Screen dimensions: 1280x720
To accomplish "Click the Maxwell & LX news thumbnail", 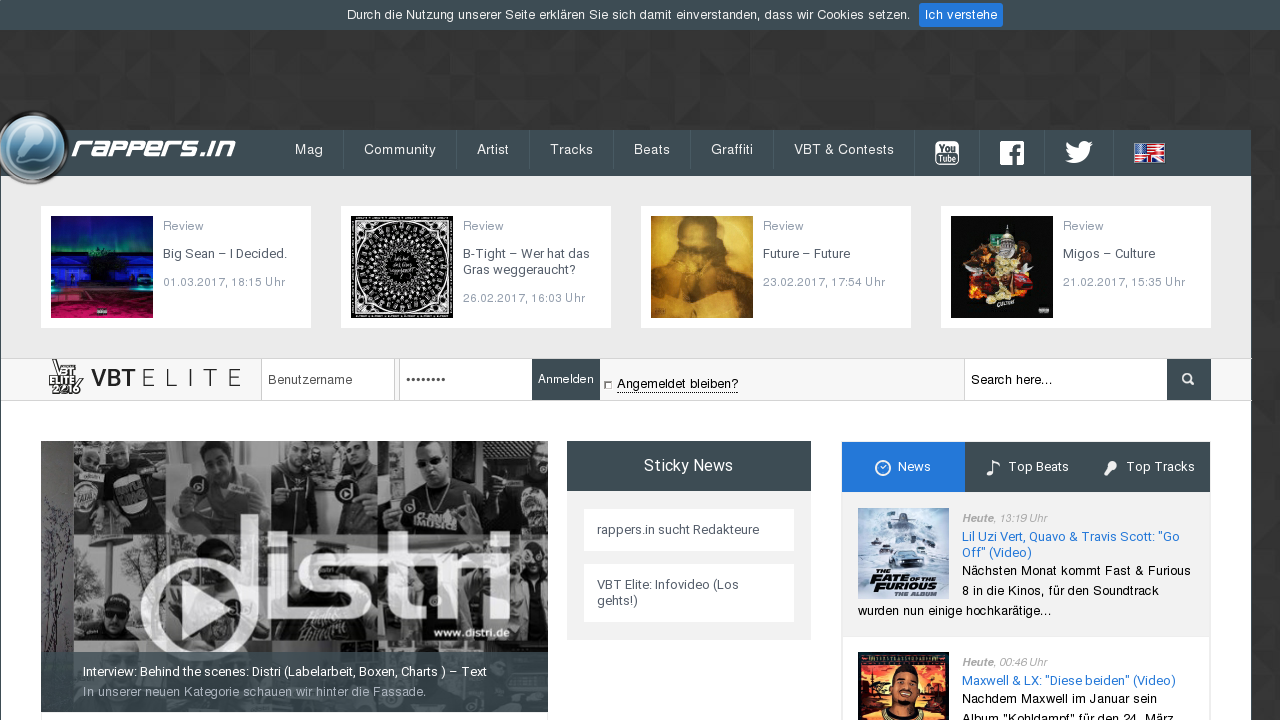I will point(903,686).
